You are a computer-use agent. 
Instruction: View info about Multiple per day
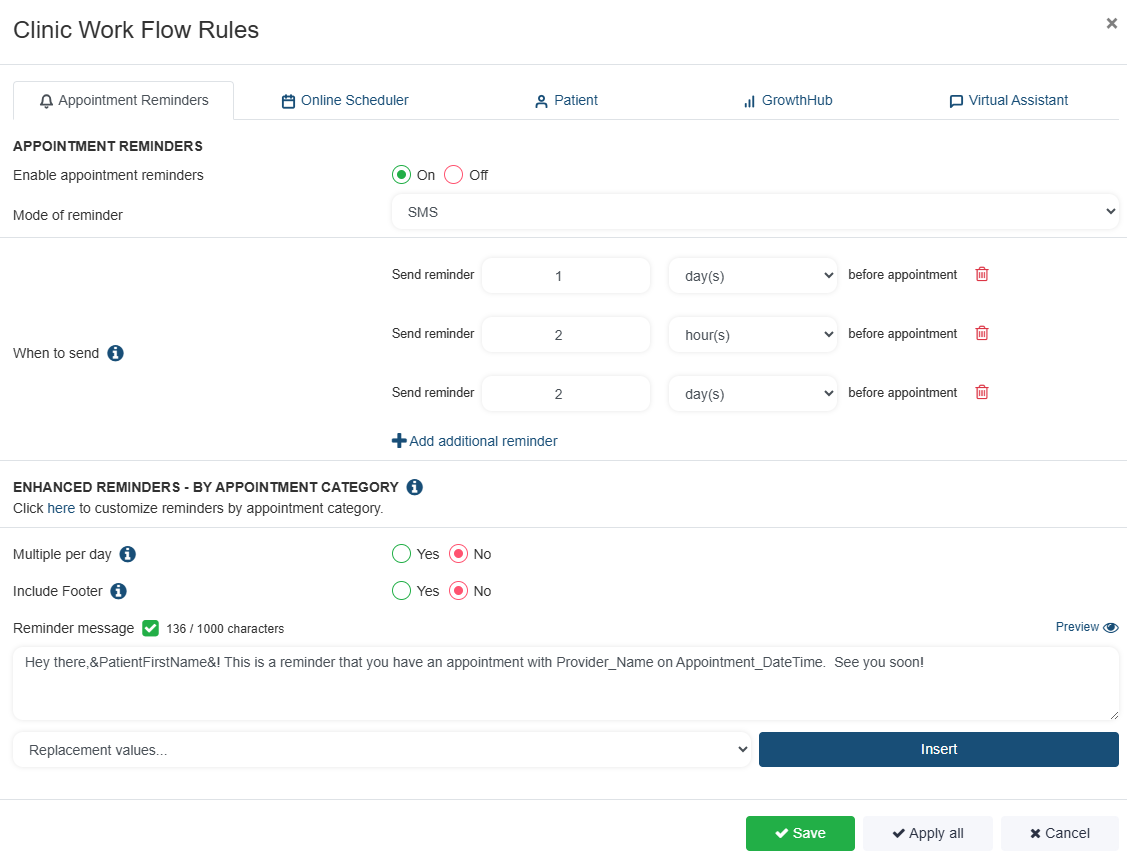tap(127, 554)
